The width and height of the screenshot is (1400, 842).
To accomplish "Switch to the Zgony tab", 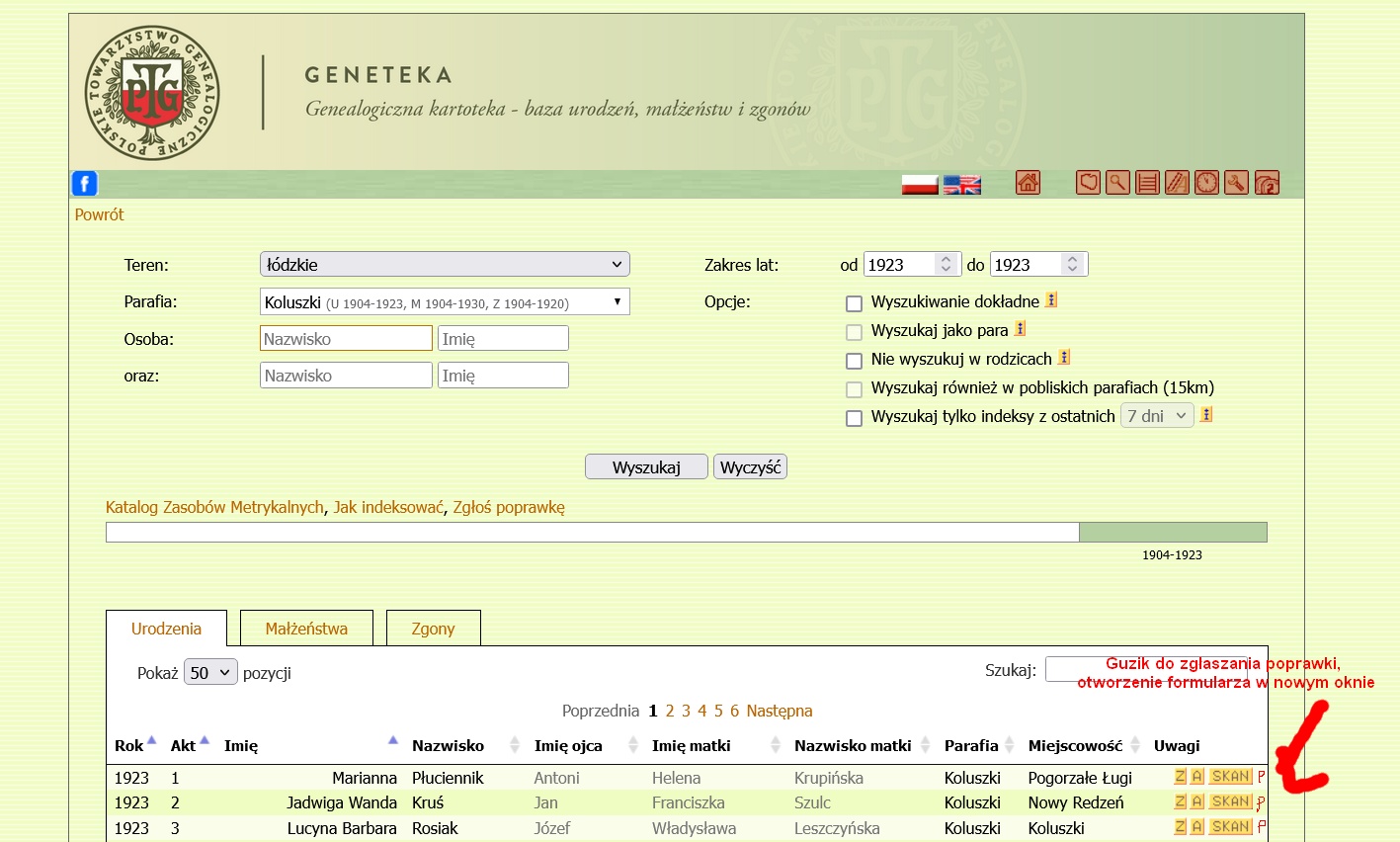I will [433, 629].
